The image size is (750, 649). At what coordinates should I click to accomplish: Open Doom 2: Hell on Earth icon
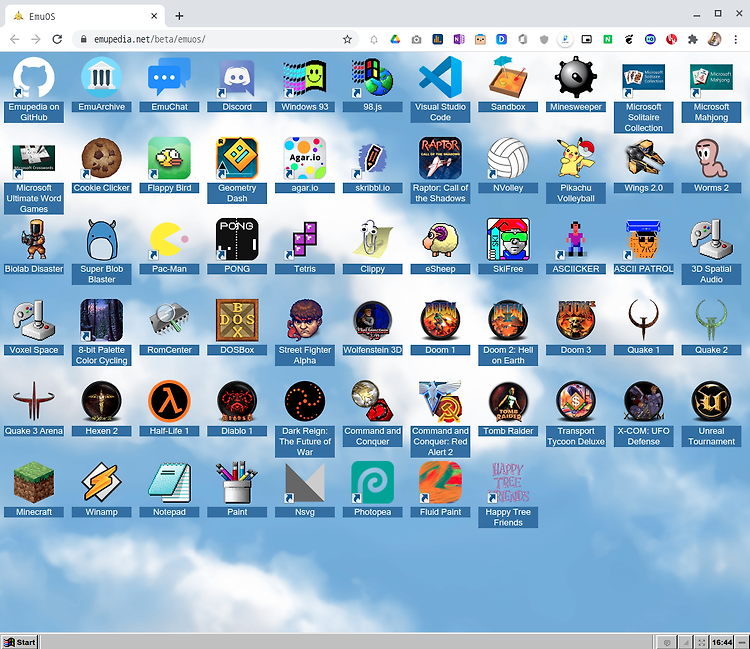click(x=508, y=320)
